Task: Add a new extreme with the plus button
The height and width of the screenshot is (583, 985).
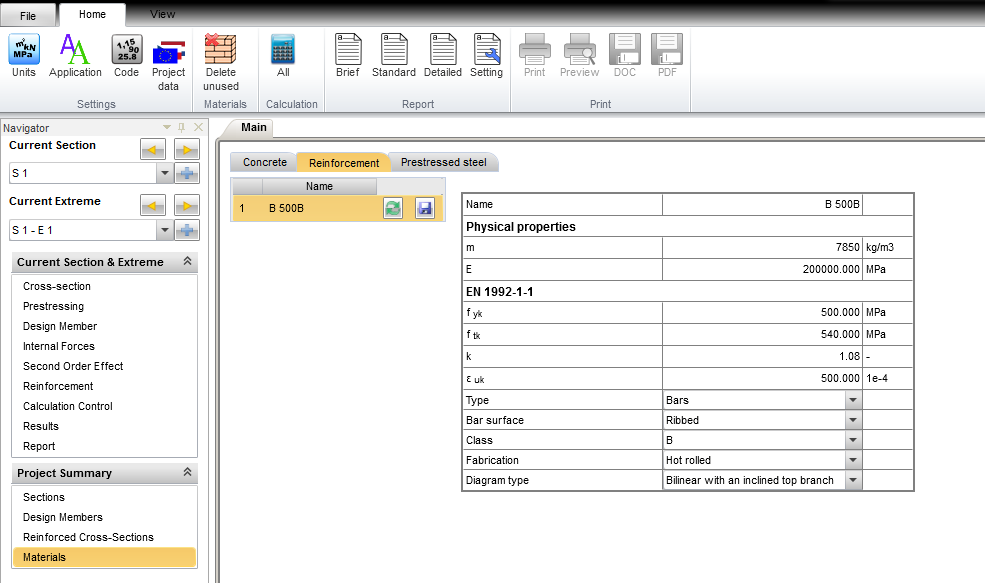Action: pos(187,229)
